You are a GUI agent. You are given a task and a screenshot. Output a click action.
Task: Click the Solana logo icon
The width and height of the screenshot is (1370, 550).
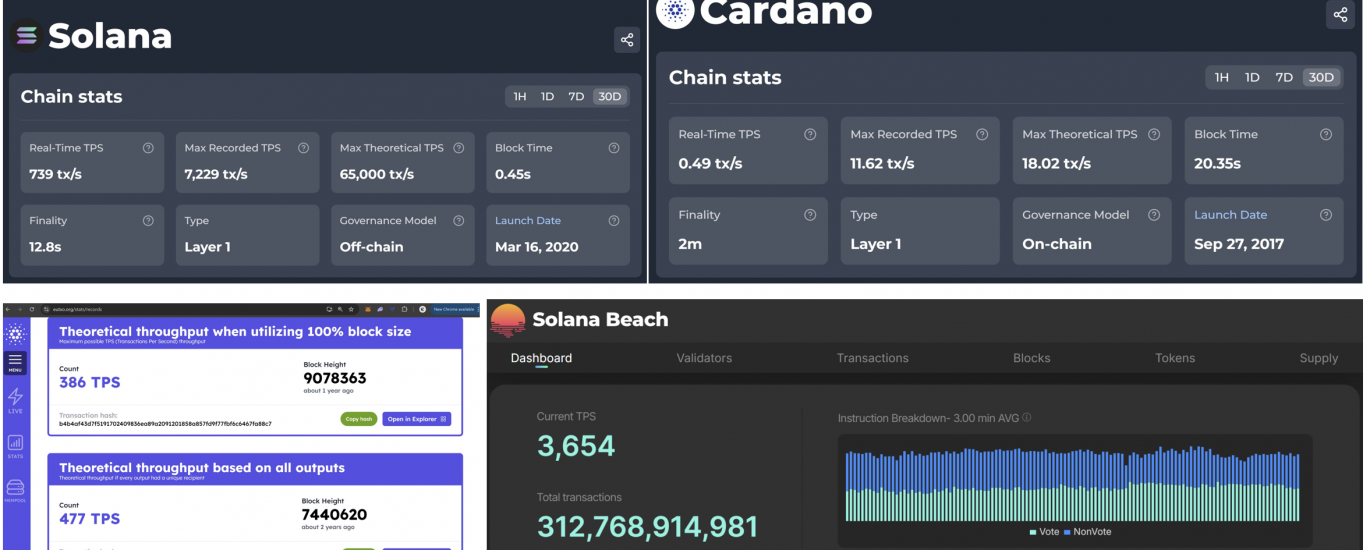point(27,36)
